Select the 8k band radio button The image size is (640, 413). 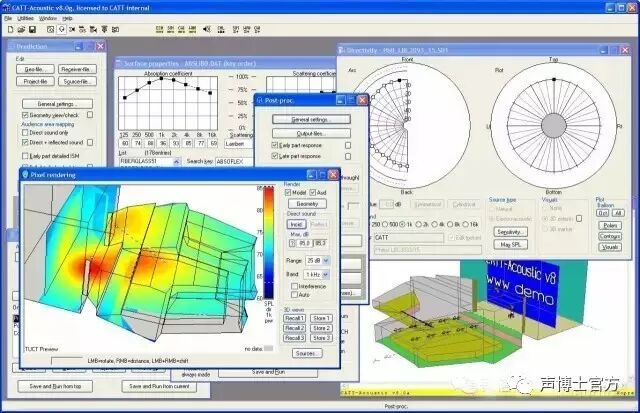pyautogui.click(x=450, y=224)
